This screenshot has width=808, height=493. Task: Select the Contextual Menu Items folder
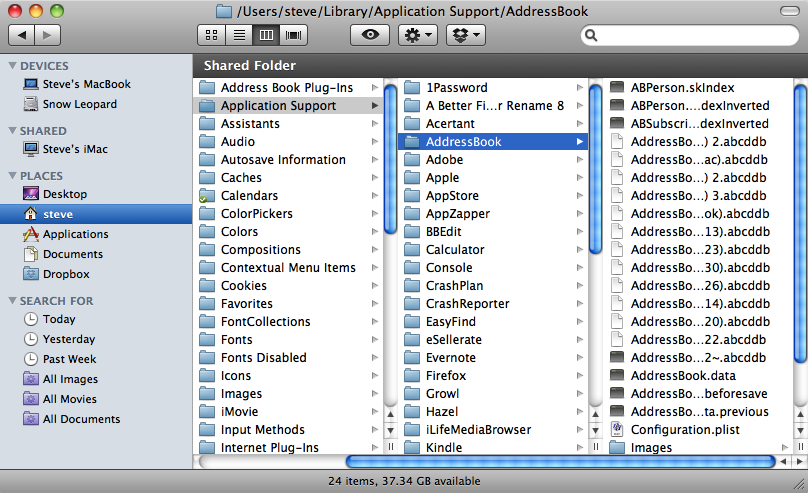tap(289, 267)
